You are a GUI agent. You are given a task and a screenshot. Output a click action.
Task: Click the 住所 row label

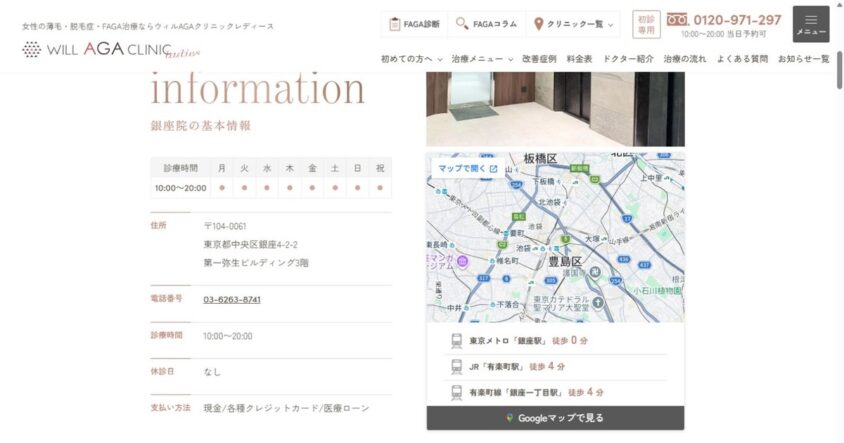(x=158, y=225)
